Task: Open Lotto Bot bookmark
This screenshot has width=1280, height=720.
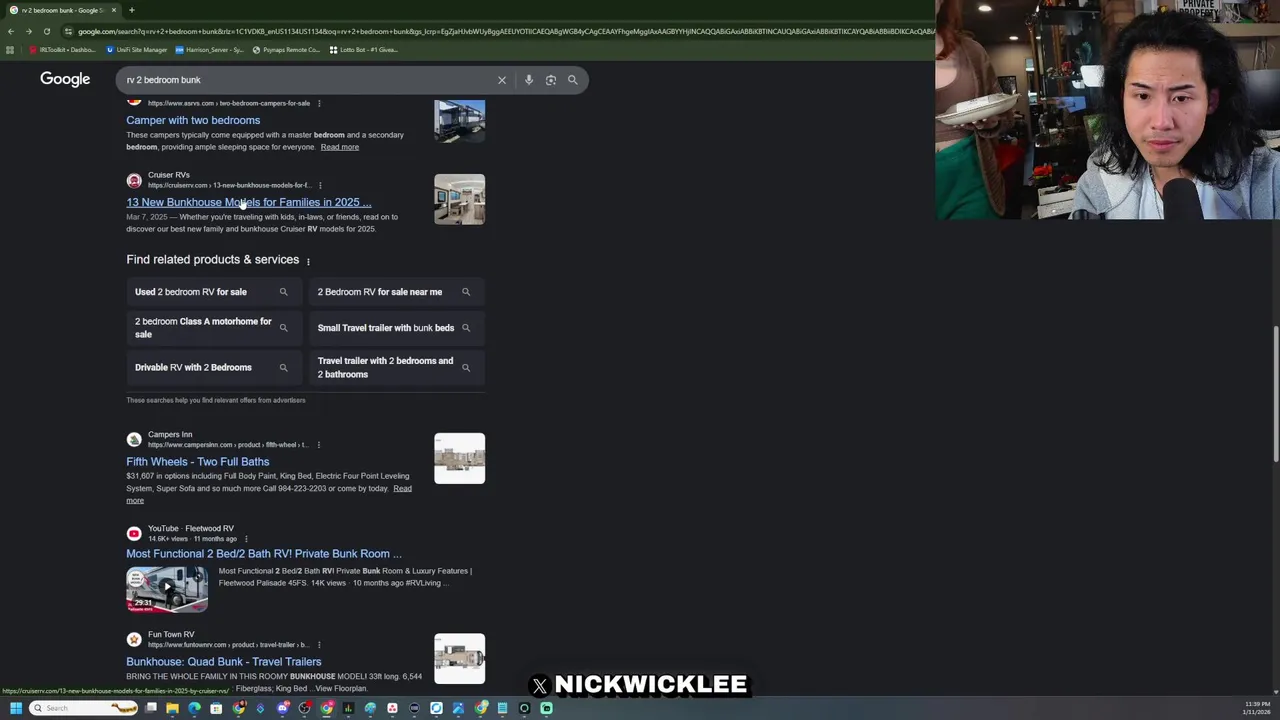Action: pyautogui.click(x=364, y=50)
